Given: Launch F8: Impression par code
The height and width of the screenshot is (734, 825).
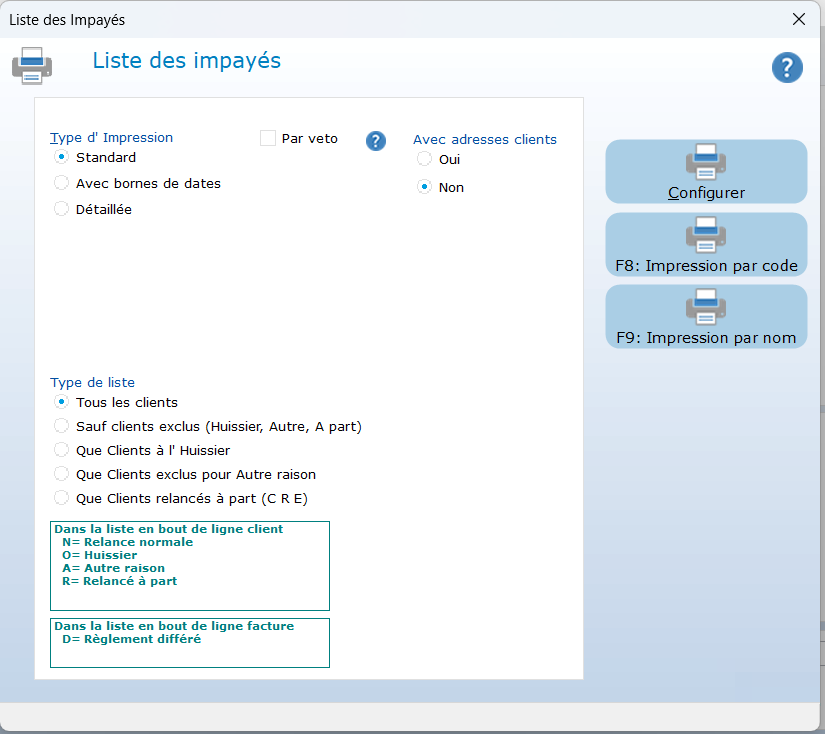Looking at the screenshot, I should (706, 244).
